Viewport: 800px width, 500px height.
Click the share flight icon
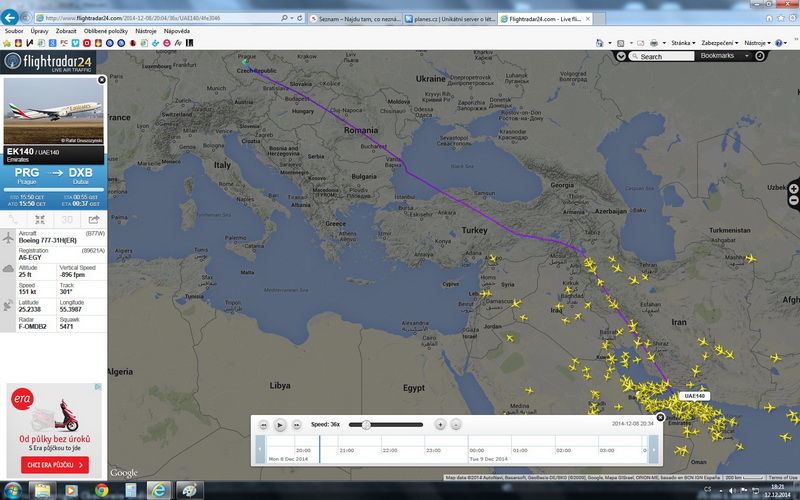click(94, 219)
